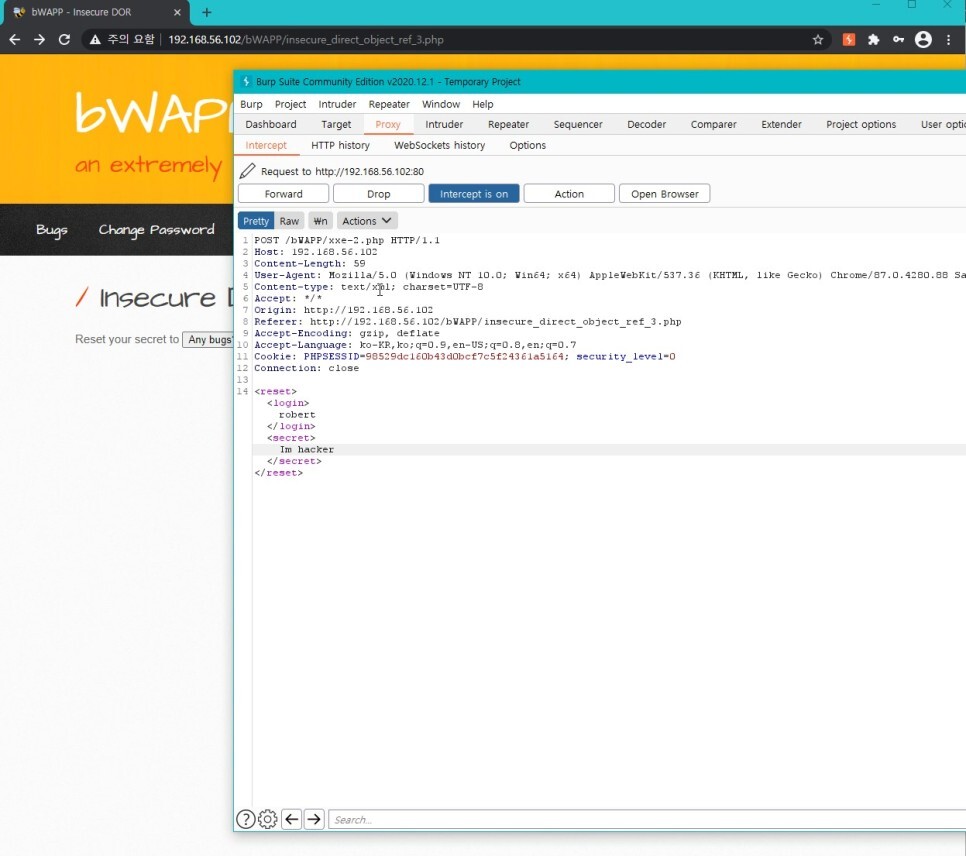The width and height of the screenshot is (966, 856).
Task: Click the 'Im hacker' secret value line
Action: click(x=307, y=449)
